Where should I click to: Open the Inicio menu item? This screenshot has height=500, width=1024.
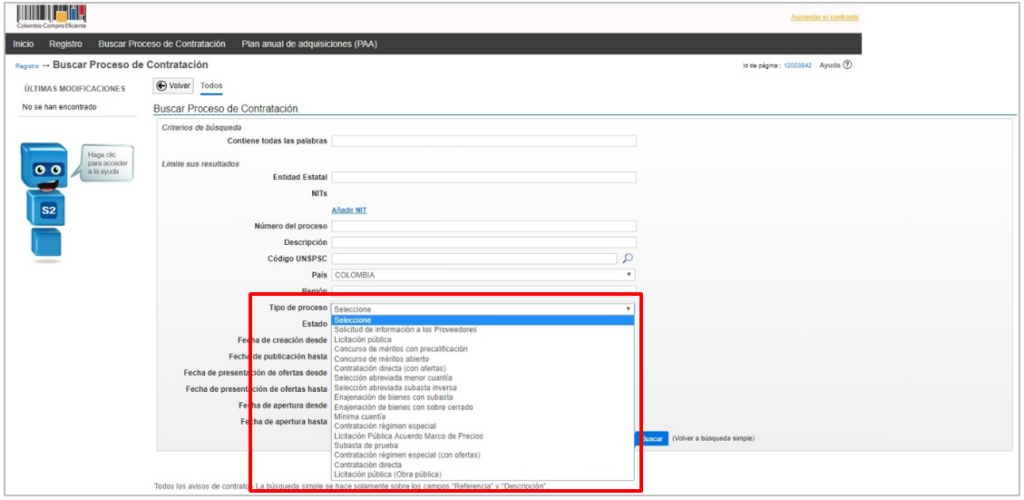pos(23,44)
